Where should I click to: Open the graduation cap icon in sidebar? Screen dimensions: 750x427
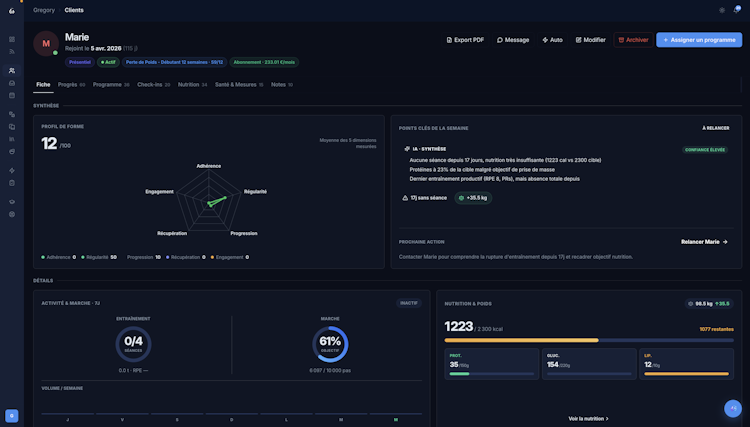click(x=12, y=202)
